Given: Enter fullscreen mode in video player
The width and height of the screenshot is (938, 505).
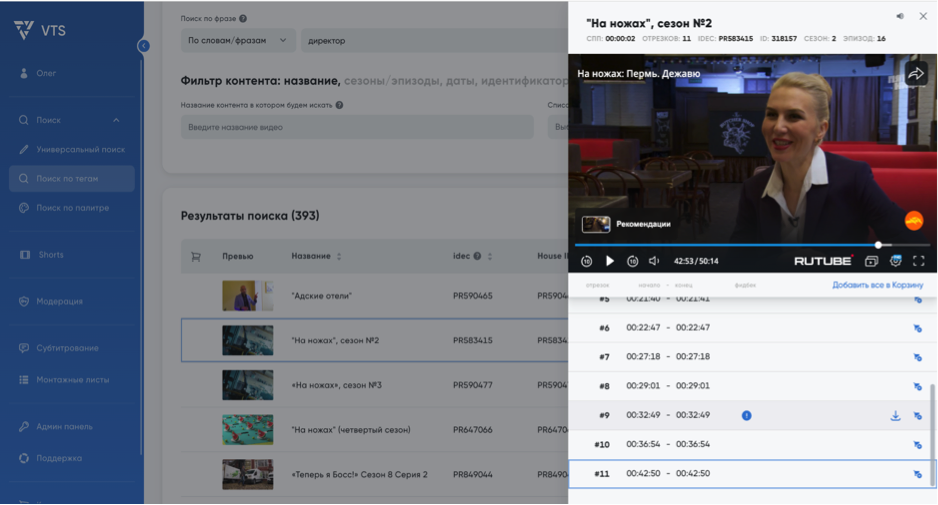Looking at the screenshot, I should [918, 261].
